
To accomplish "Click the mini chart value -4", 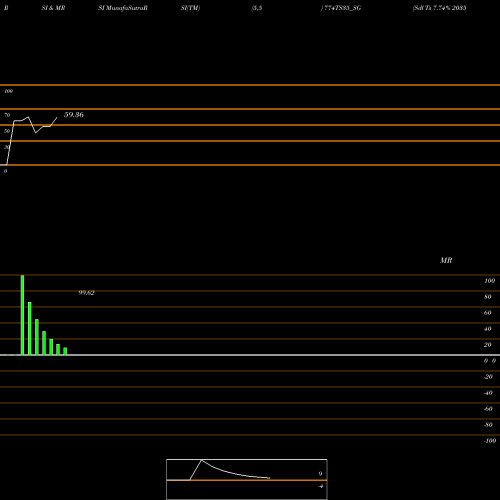I will (x=320, y=486).
